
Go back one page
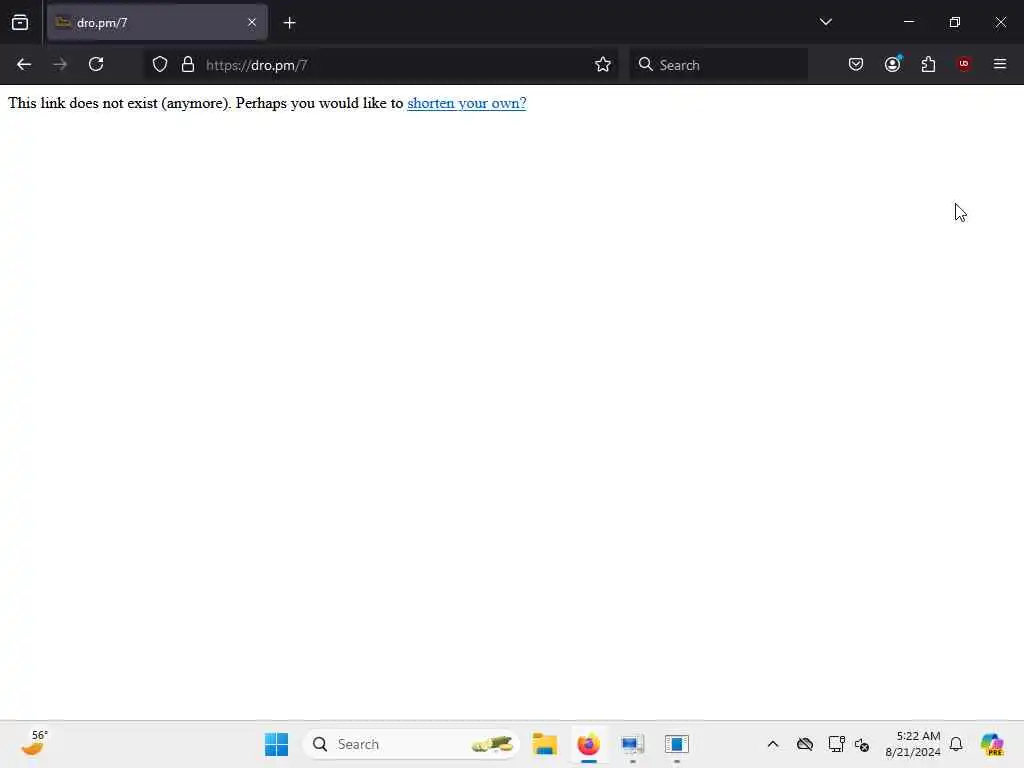(24, 65)
